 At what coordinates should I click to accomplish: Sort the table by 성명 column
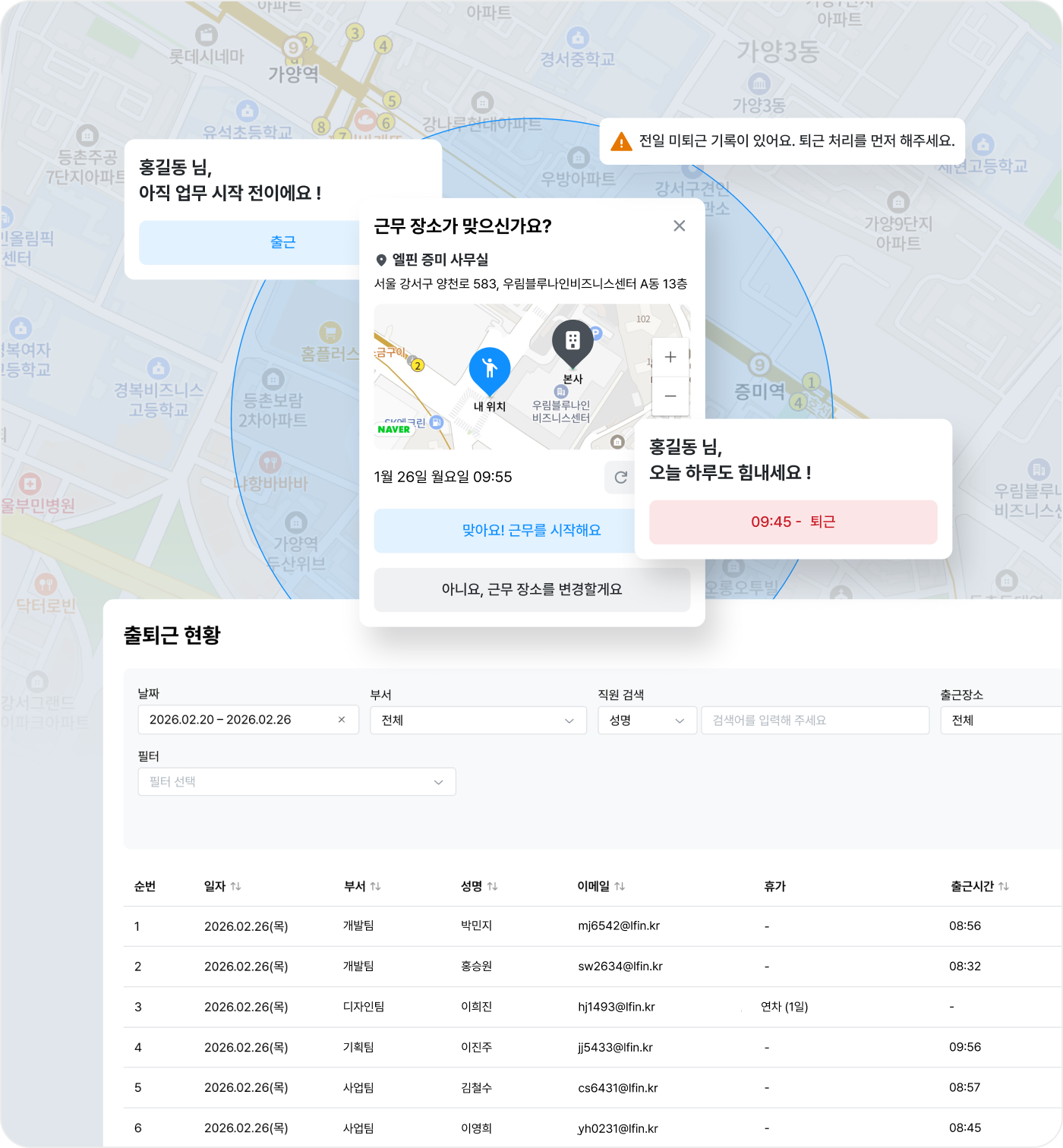492,886
